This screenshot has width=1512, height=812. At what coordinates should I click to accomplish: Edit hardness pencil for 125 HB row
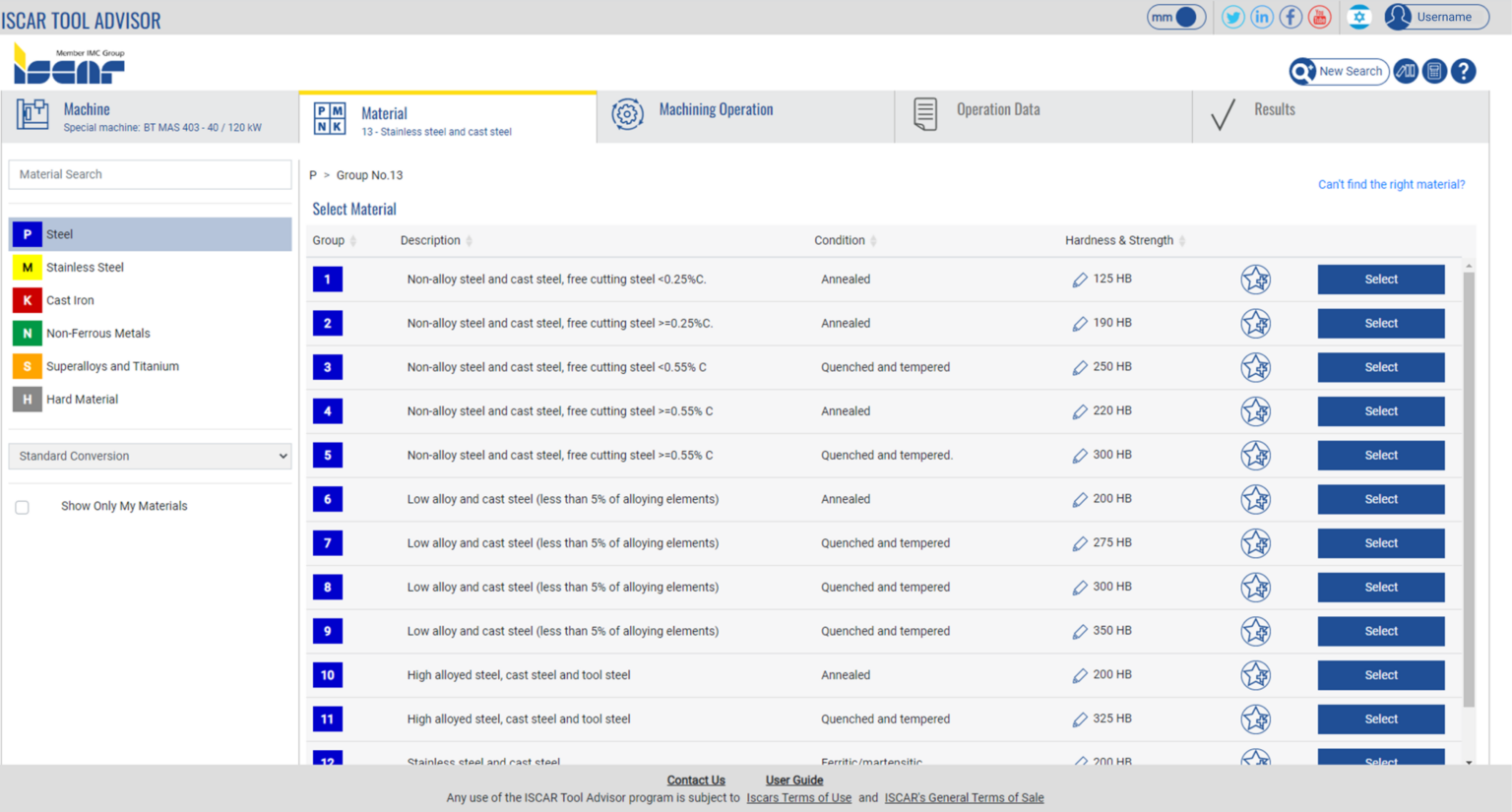[1080, 280]
